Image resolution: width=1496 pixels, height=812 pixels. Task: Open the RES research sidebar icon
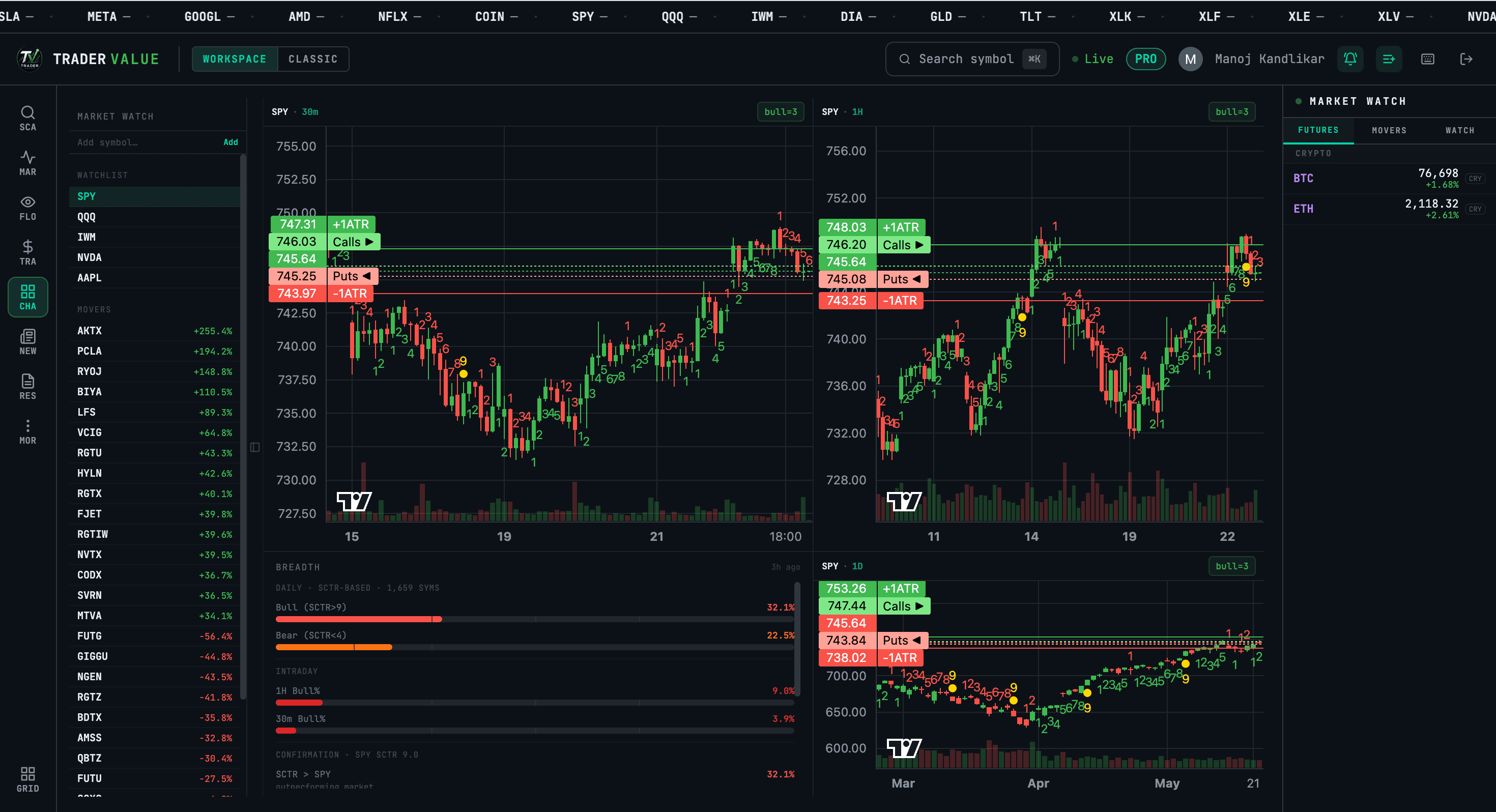coord(27,386)
